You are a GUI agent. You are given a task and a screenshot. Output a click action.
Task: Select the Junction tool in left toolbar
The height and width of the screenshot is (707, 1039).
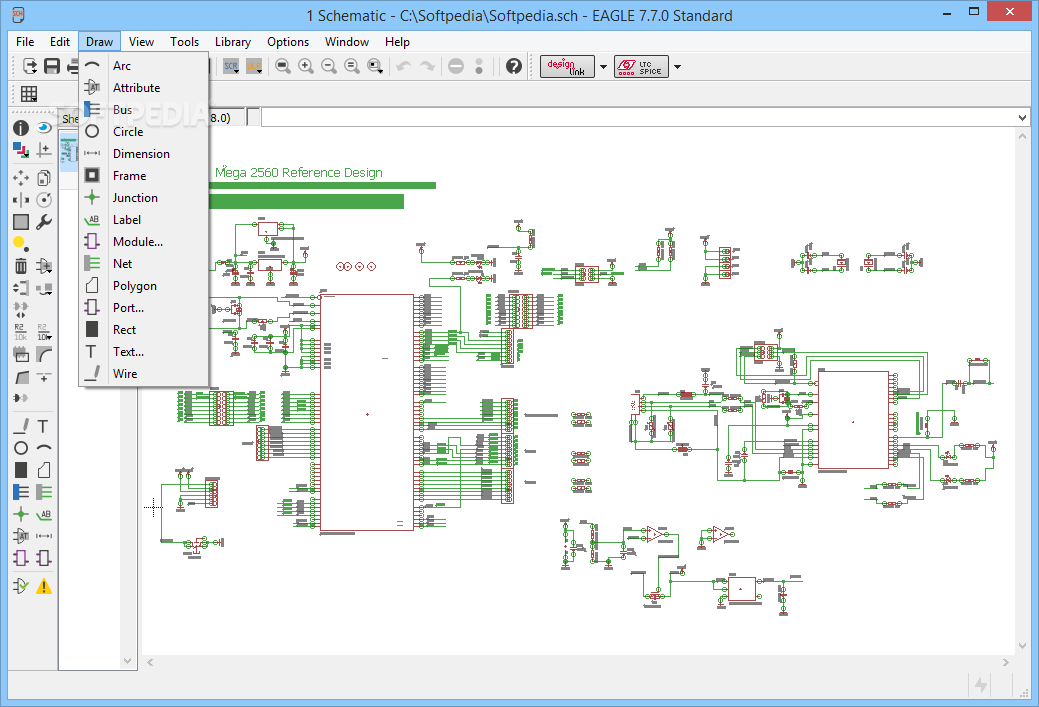pyautogui.click(x=21, y=514)
